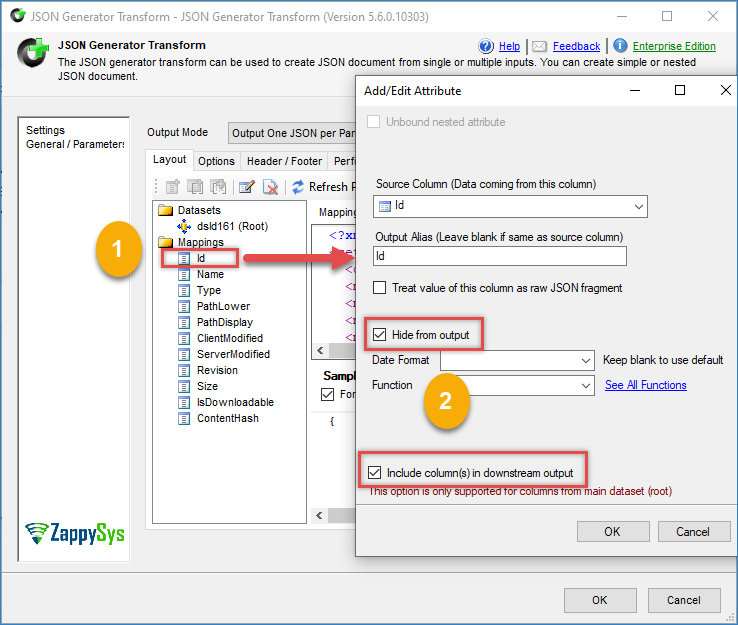738x625 pixels.
Task: Select the Name mapping label
Action: click(x=210, y=274)
